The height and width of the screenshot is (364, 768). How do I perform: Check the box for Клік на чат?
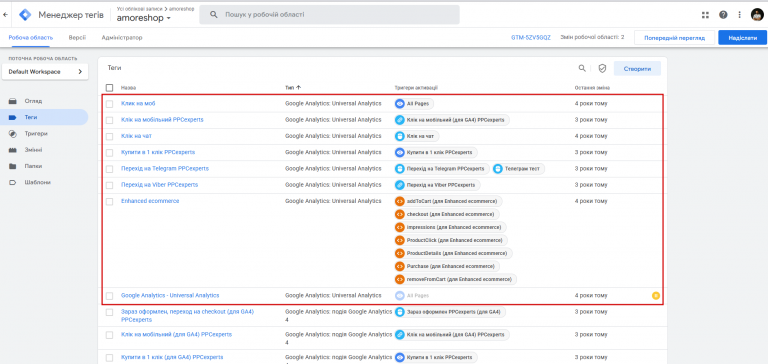pyautogui.click(x=109, y=136)
